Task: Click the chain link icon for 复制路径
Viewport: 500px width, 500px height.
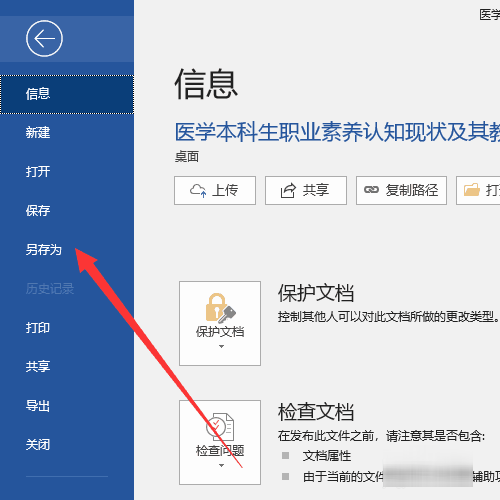Action: 371,190
